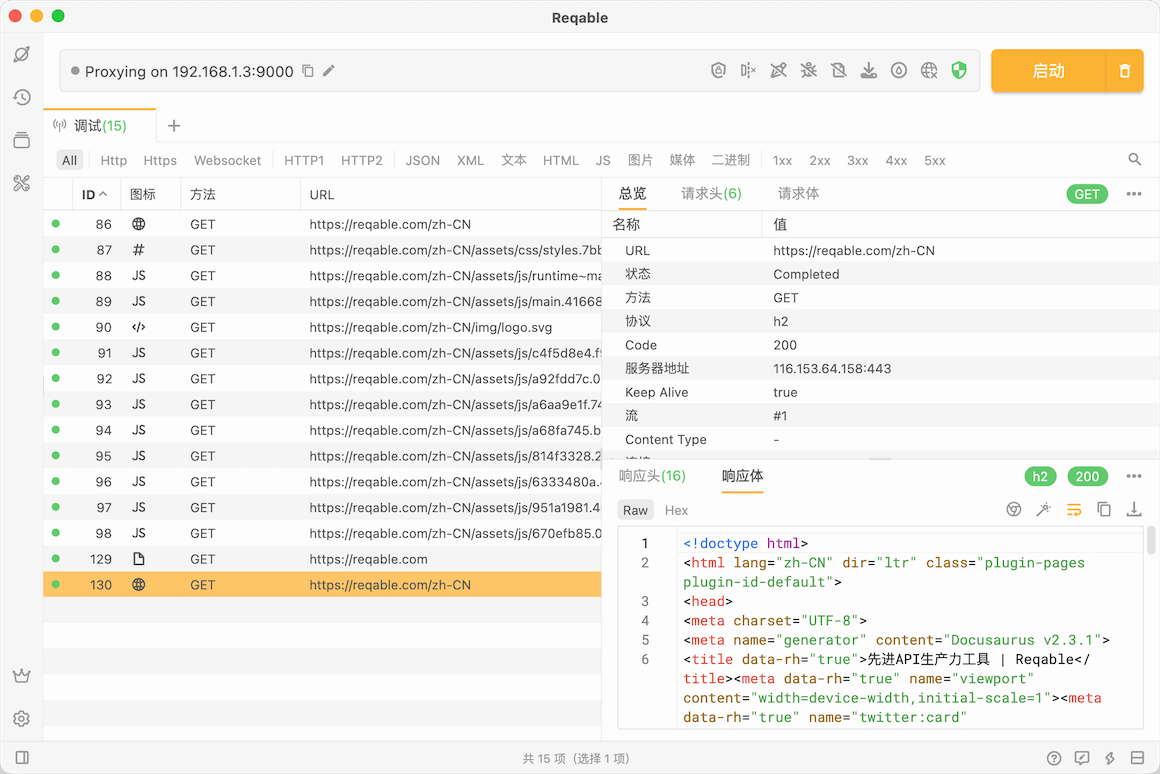Viewport: 1160px width, 774px height.
Task: Toggle system proxy globe icon
Action: (x=929, y=70)
